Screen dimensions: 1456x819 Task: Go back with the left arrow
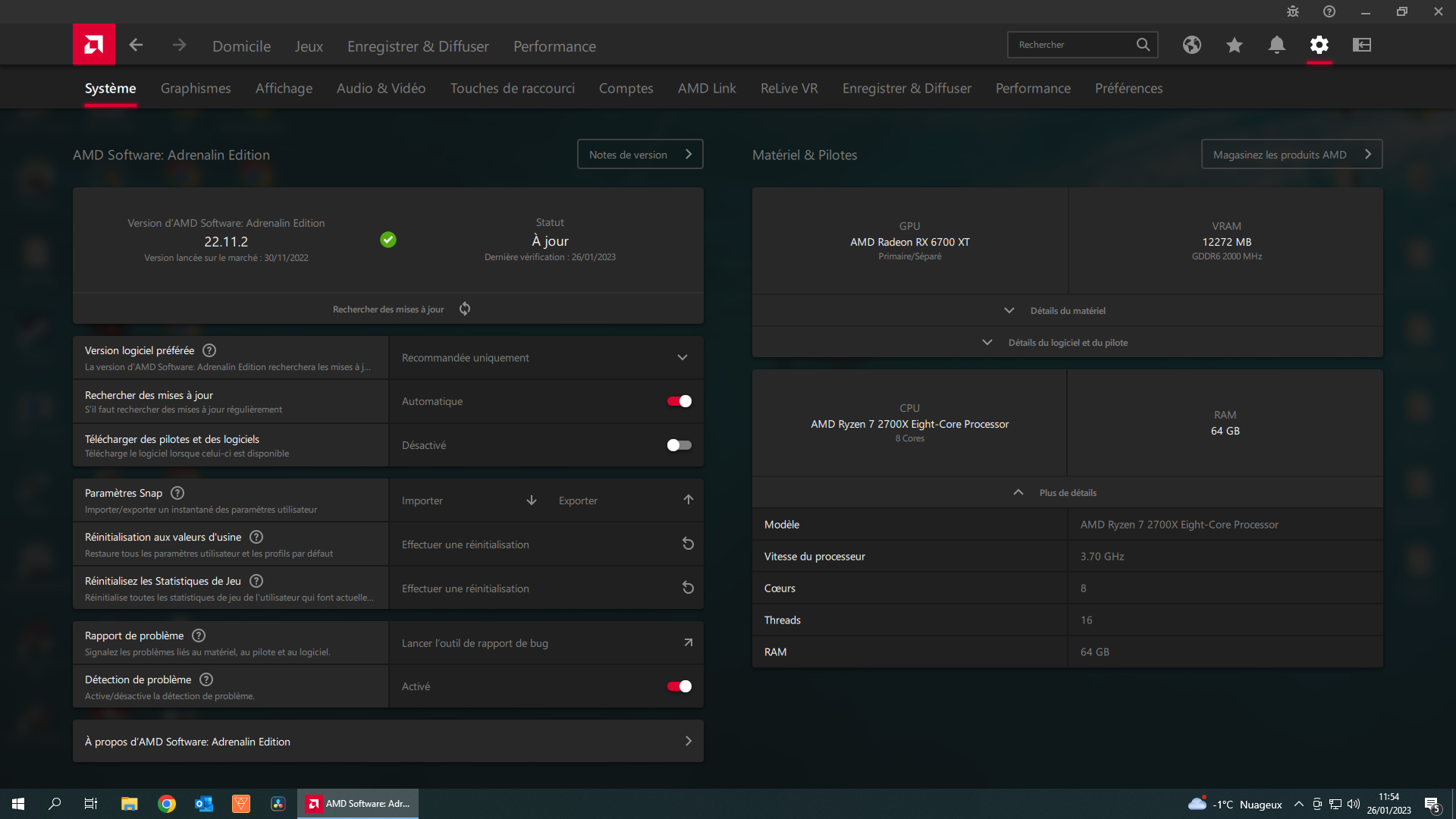pyautogui.click(x=136, y=45)
